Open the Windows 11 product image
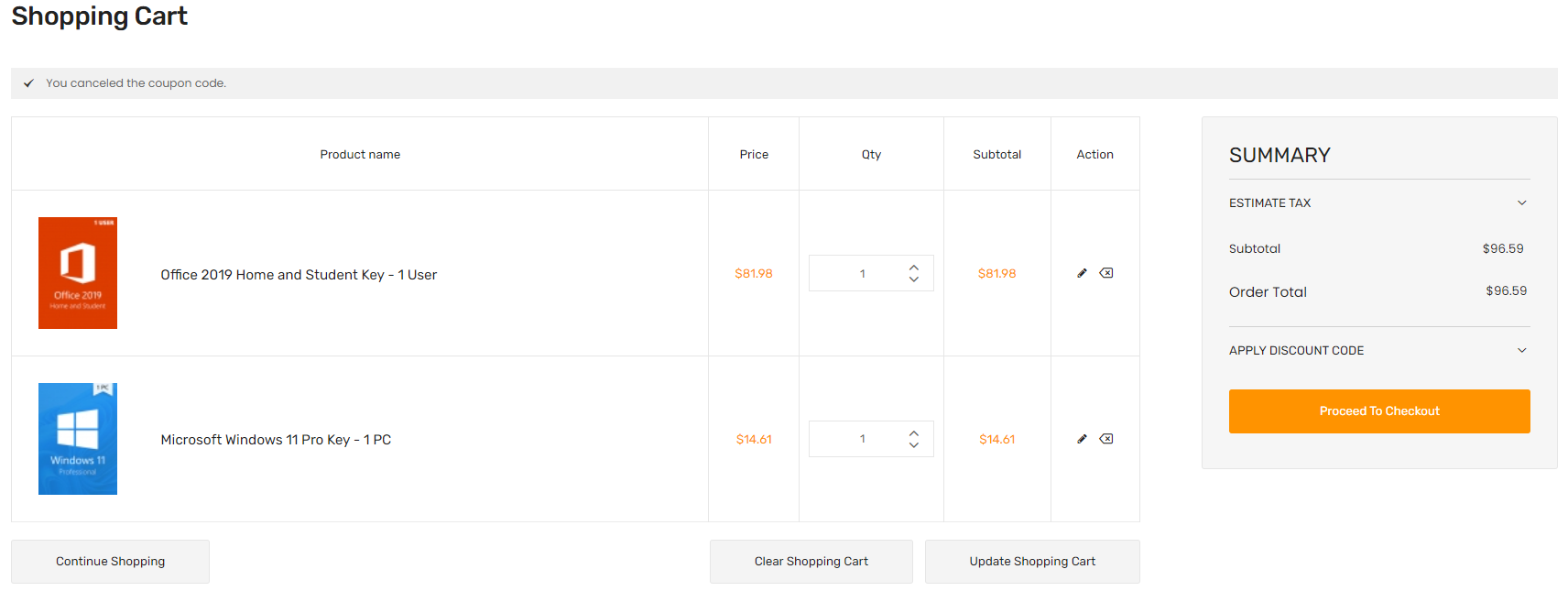 click(x=78, y=439)
